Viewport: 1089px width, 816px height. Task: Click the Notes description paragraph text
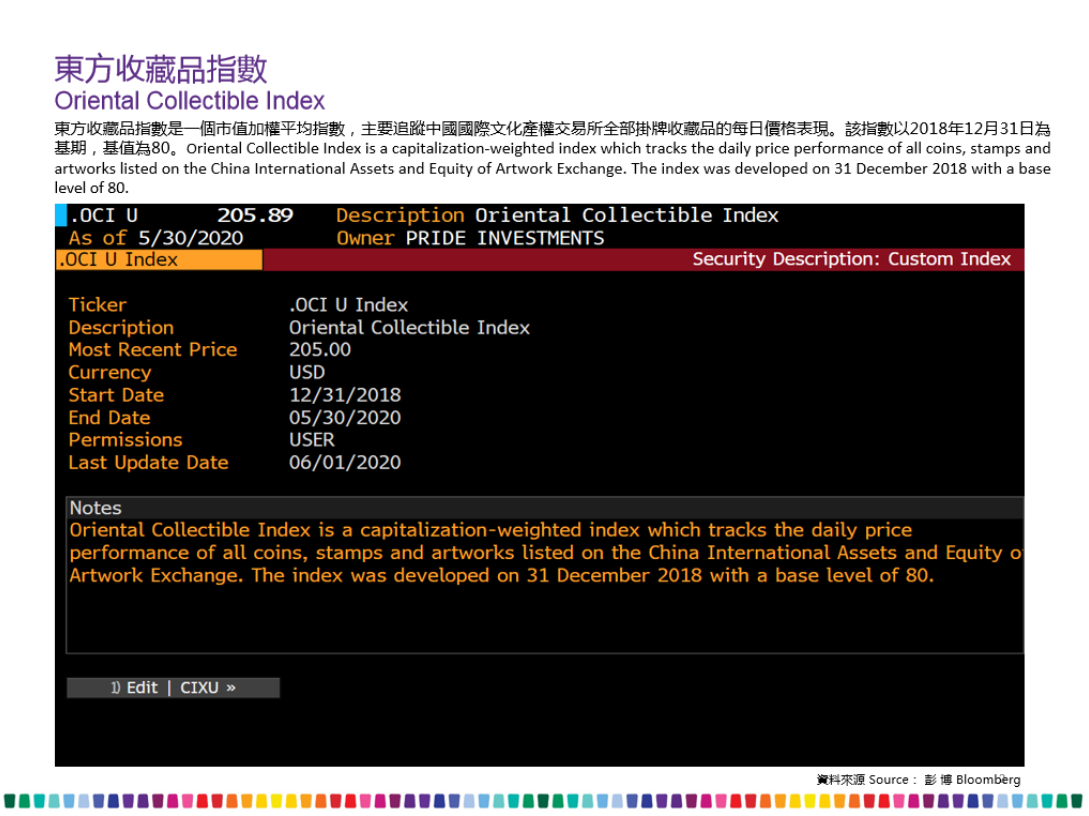tap(546, 553)
